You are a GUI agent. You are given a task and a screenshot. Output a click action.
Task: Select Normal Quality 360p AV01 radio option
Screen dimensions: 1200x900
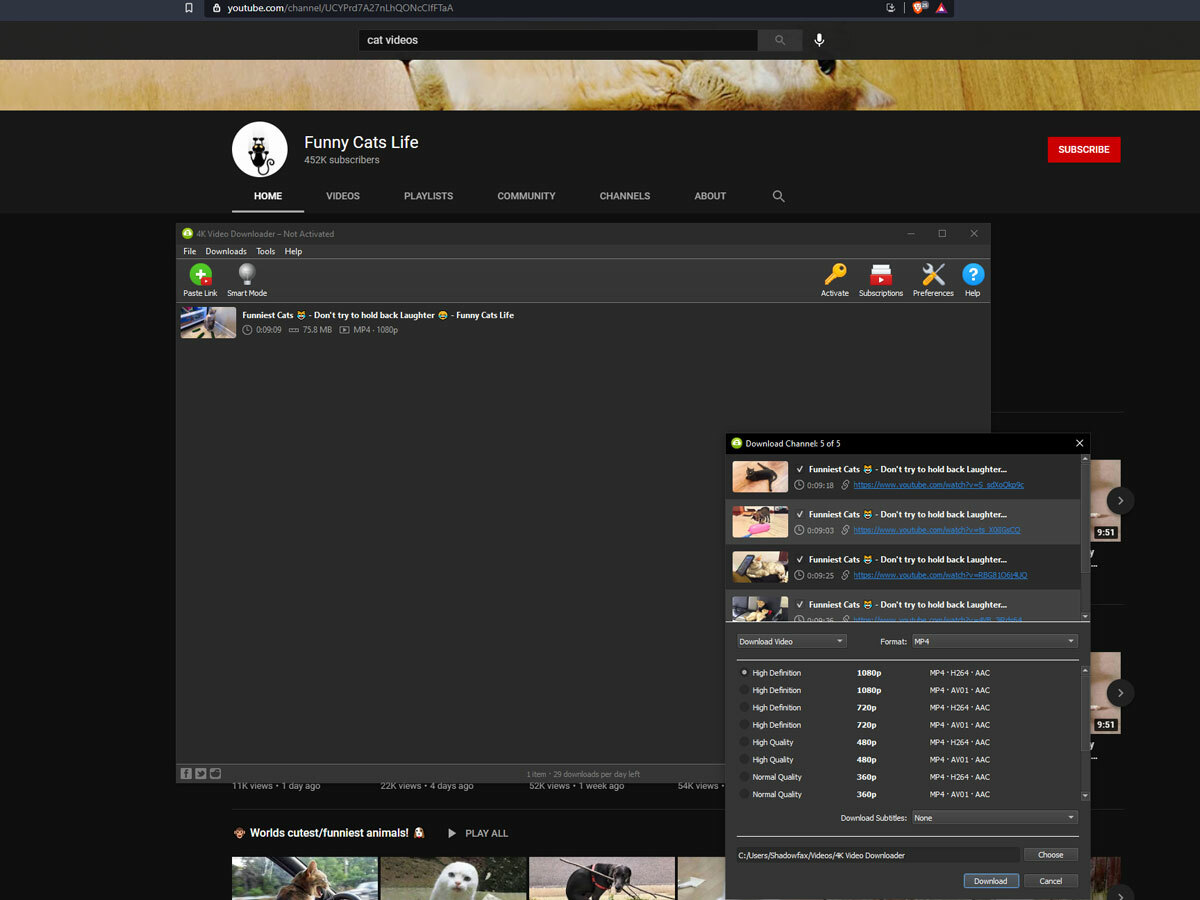[744, 794]
